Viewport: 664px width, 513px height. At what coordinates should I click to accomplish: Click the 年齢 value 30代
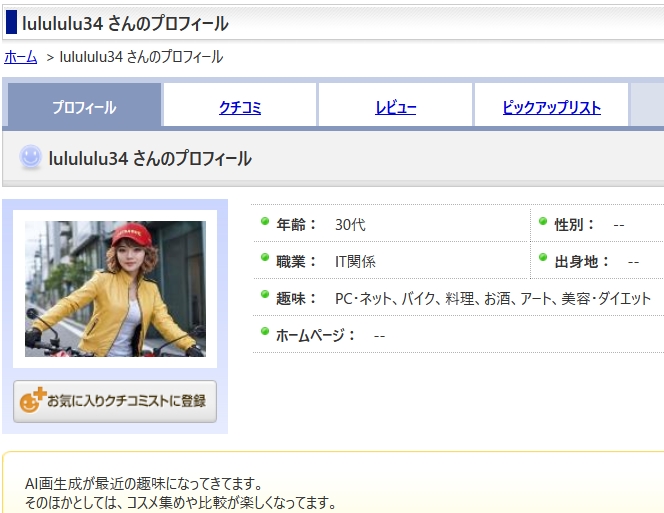pyautogui.click(x=350, y=225)
